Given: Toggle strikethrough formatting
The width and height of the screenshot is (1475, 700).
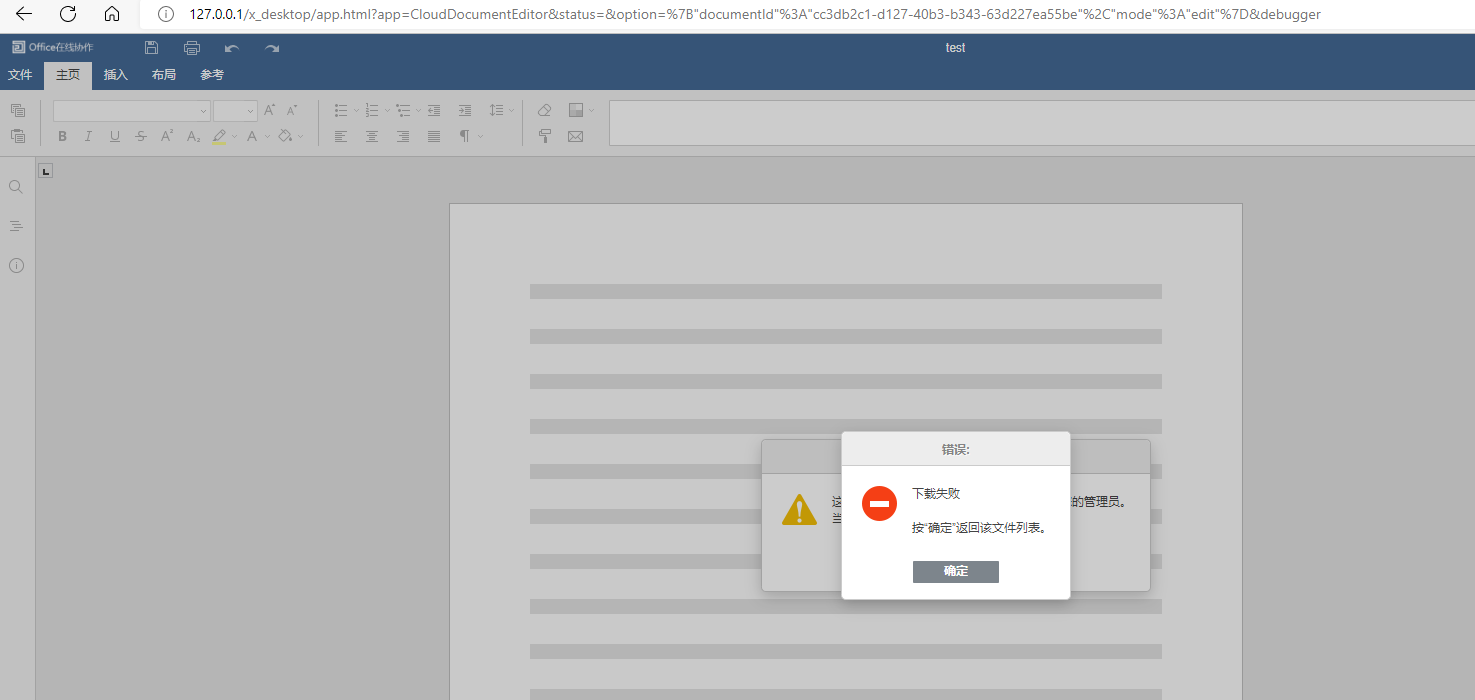Looking at the screenshot, I should (141, 136).
